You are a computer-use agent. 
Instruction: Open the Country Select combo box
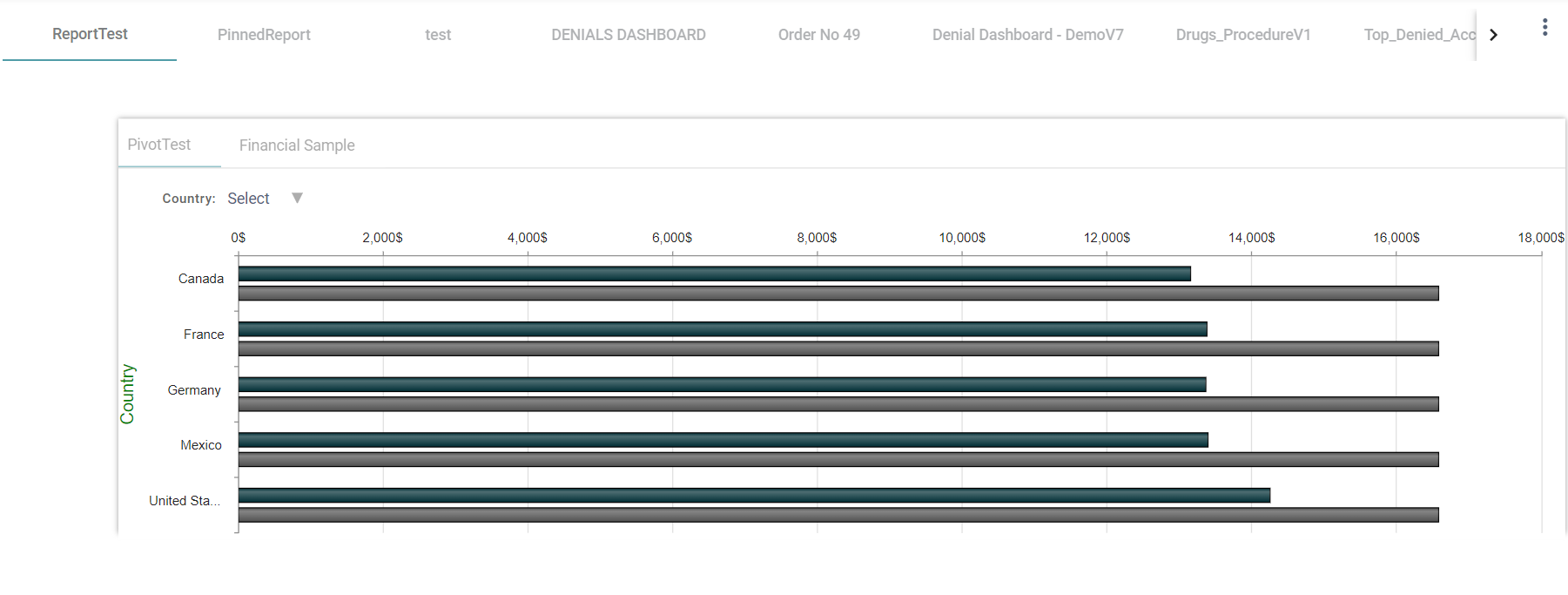click(249, 199)
